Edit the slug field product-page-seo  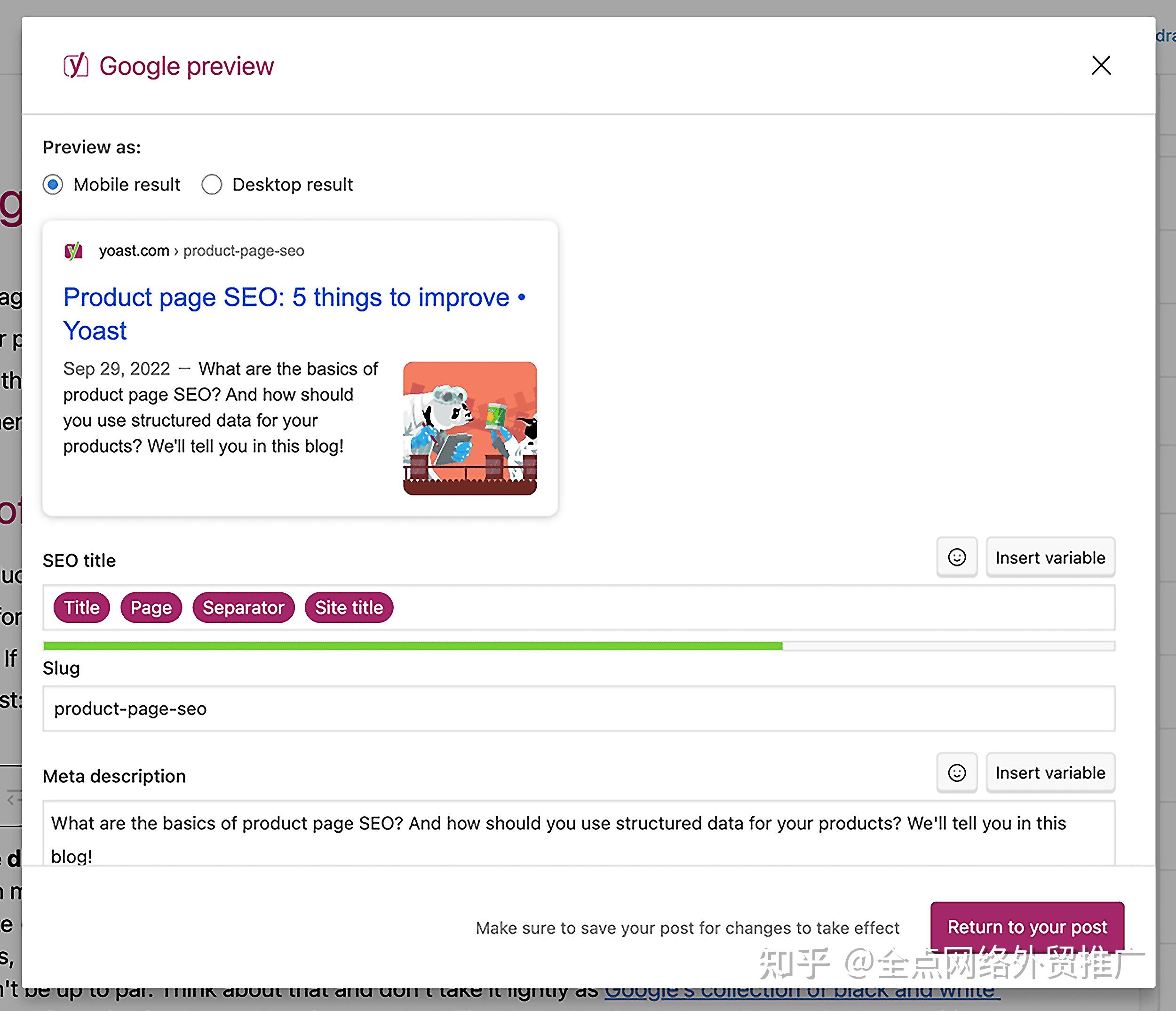pyautogui.click(x=579, y=708)
